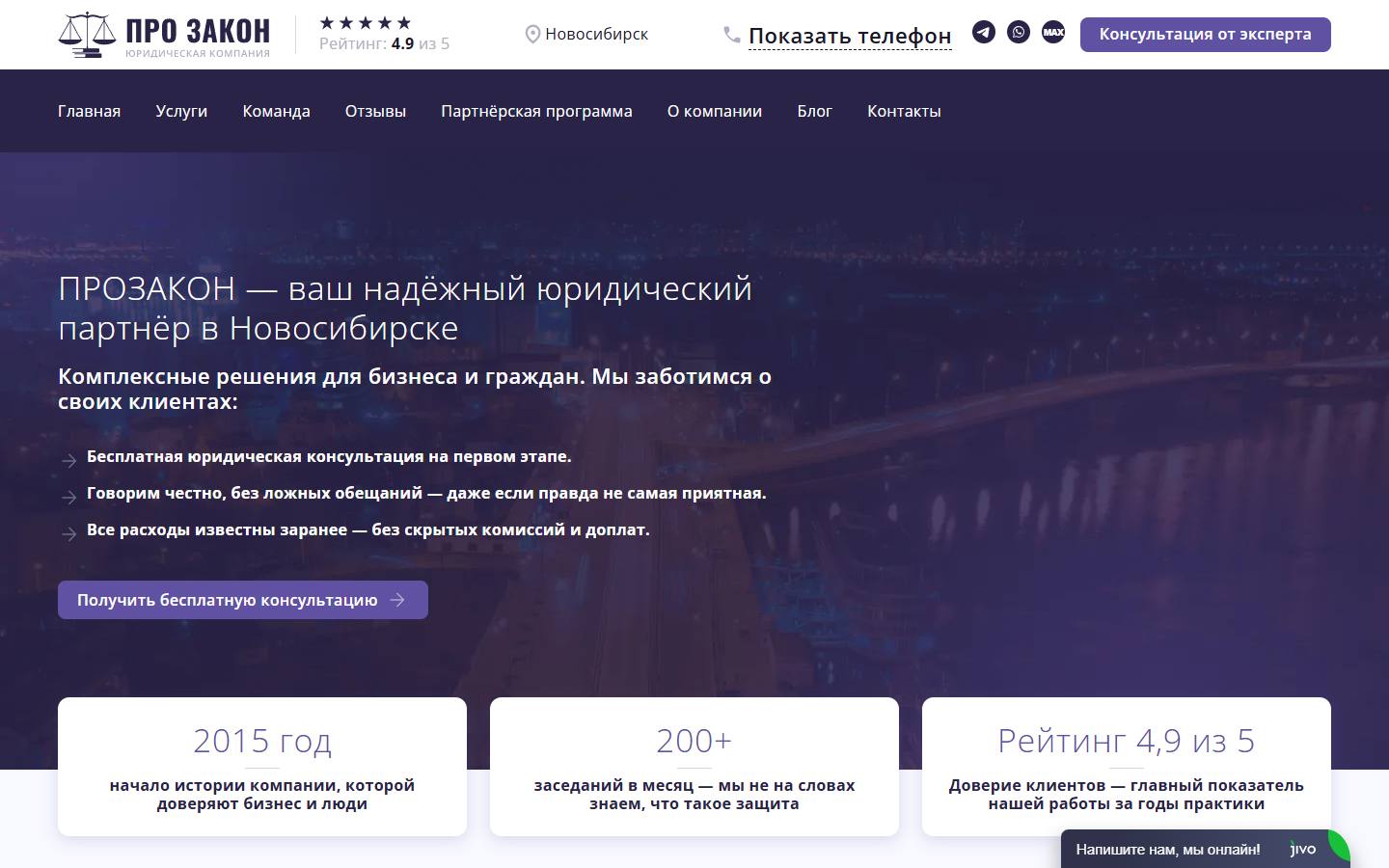This screenshot has width=1389, height=868.
Task: Click the arrow inside the free consultation button
Action: 397,600
